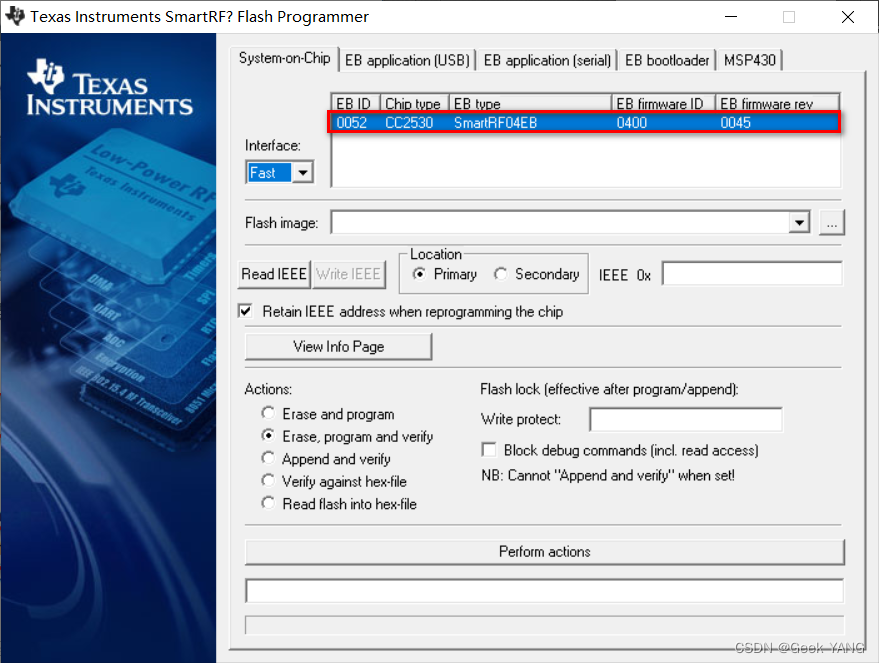Screen dimensions: 879x663
Task: Click the Flash image path field
Action: 560,222
